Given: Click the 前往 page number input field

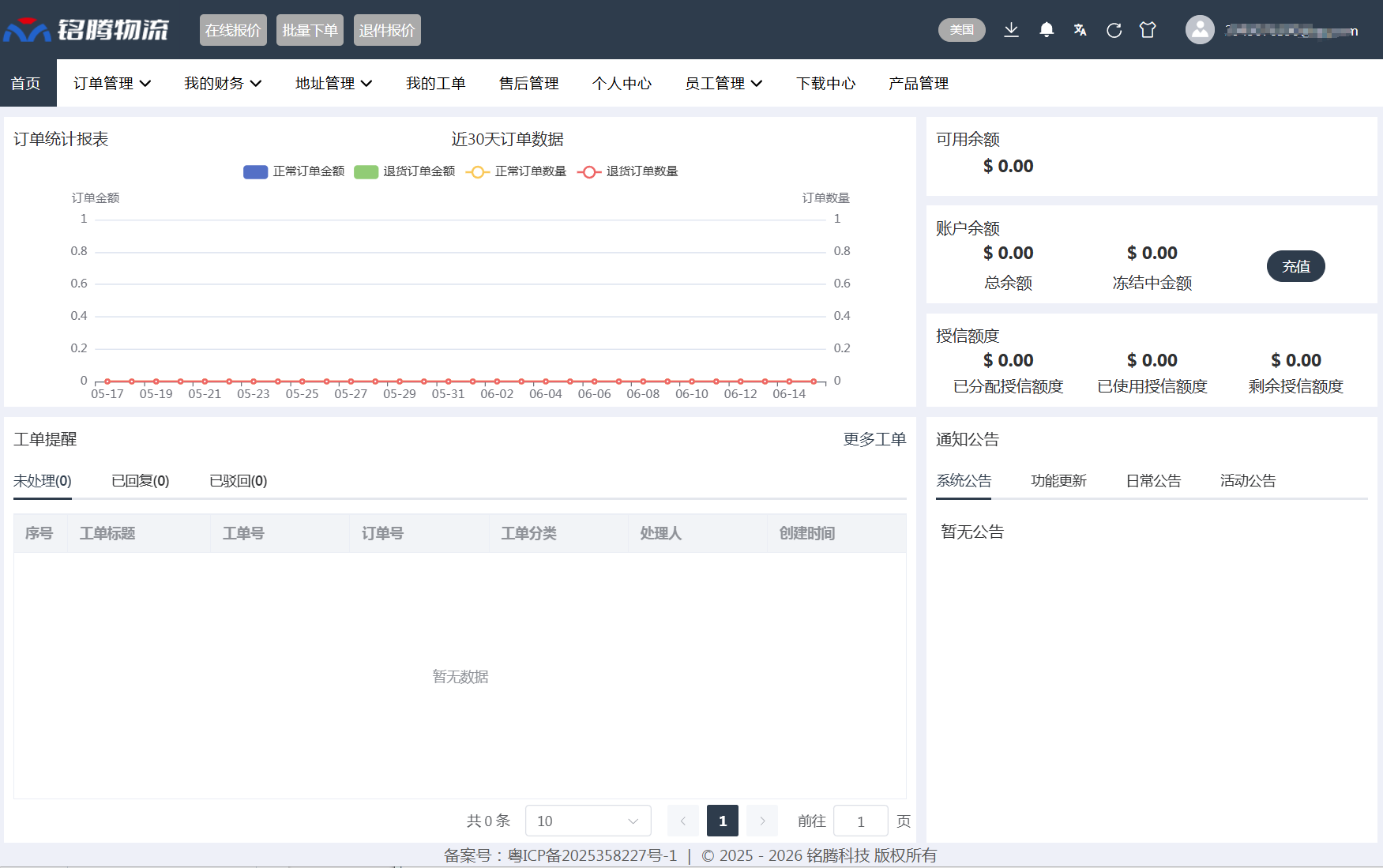Looking at the screenshot, I should point(861,821).
